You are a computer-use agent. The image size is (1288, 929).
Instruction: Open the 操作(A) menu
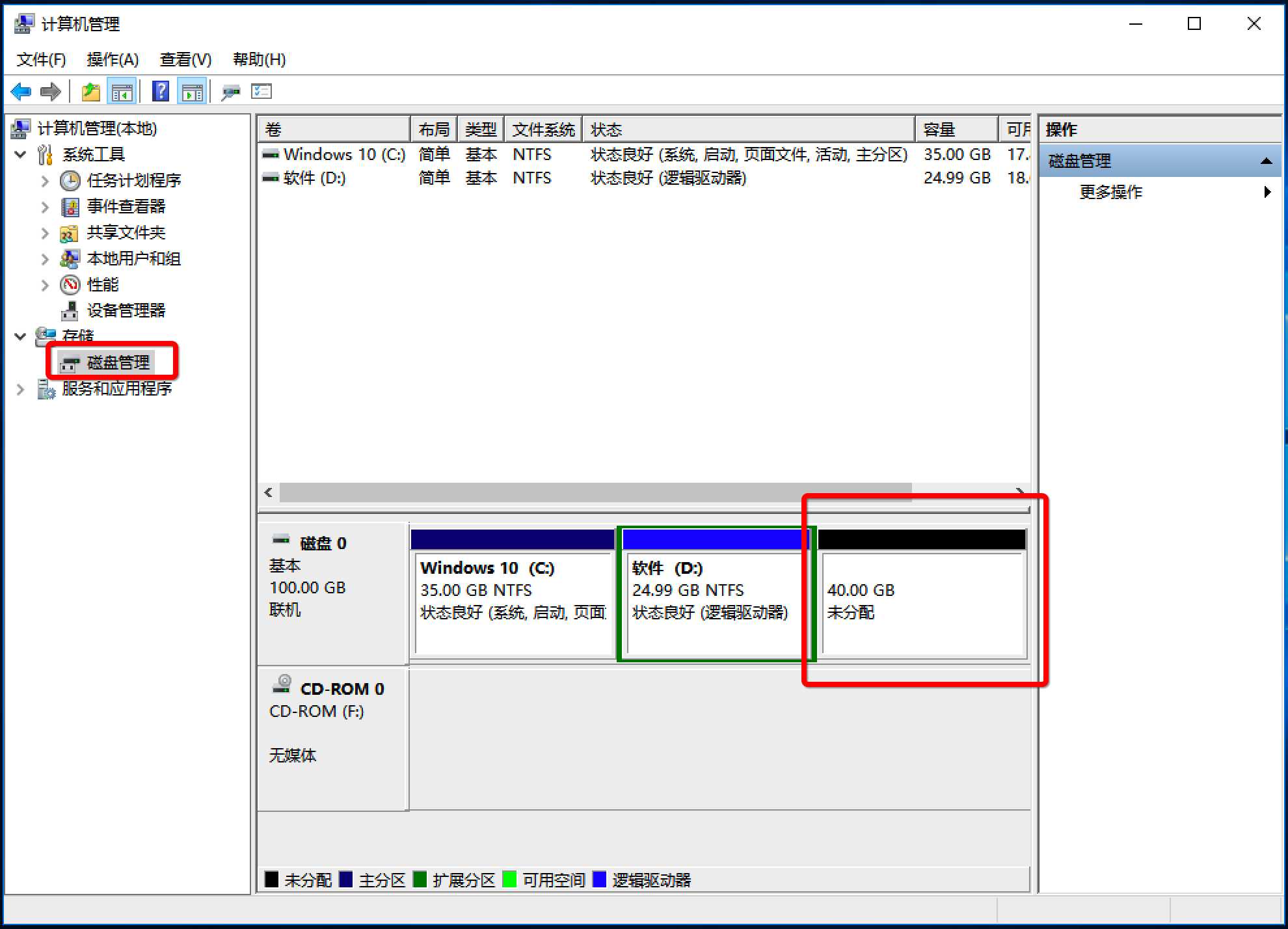point(113,60)
